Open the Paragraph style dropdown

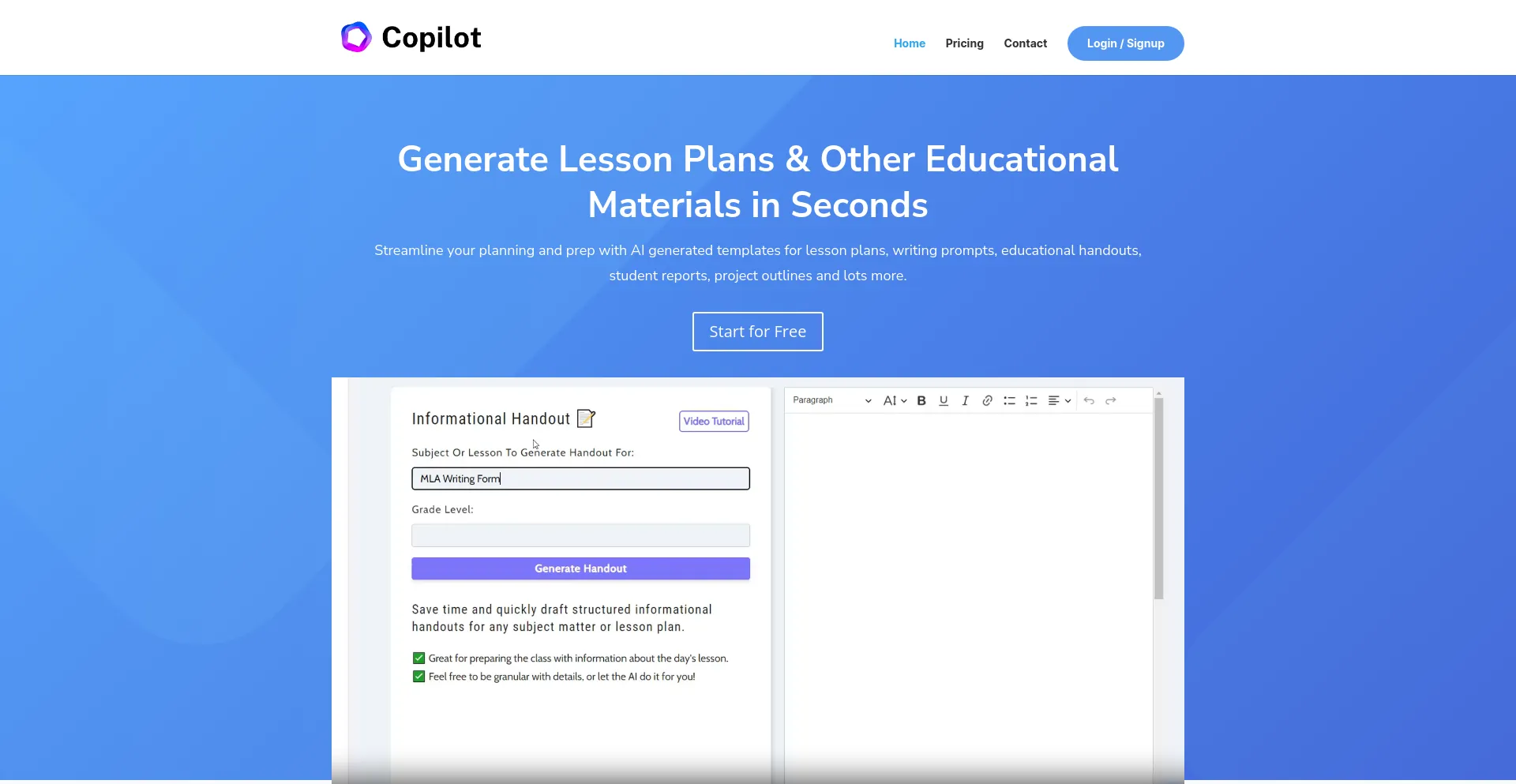(x=831, y=400)
